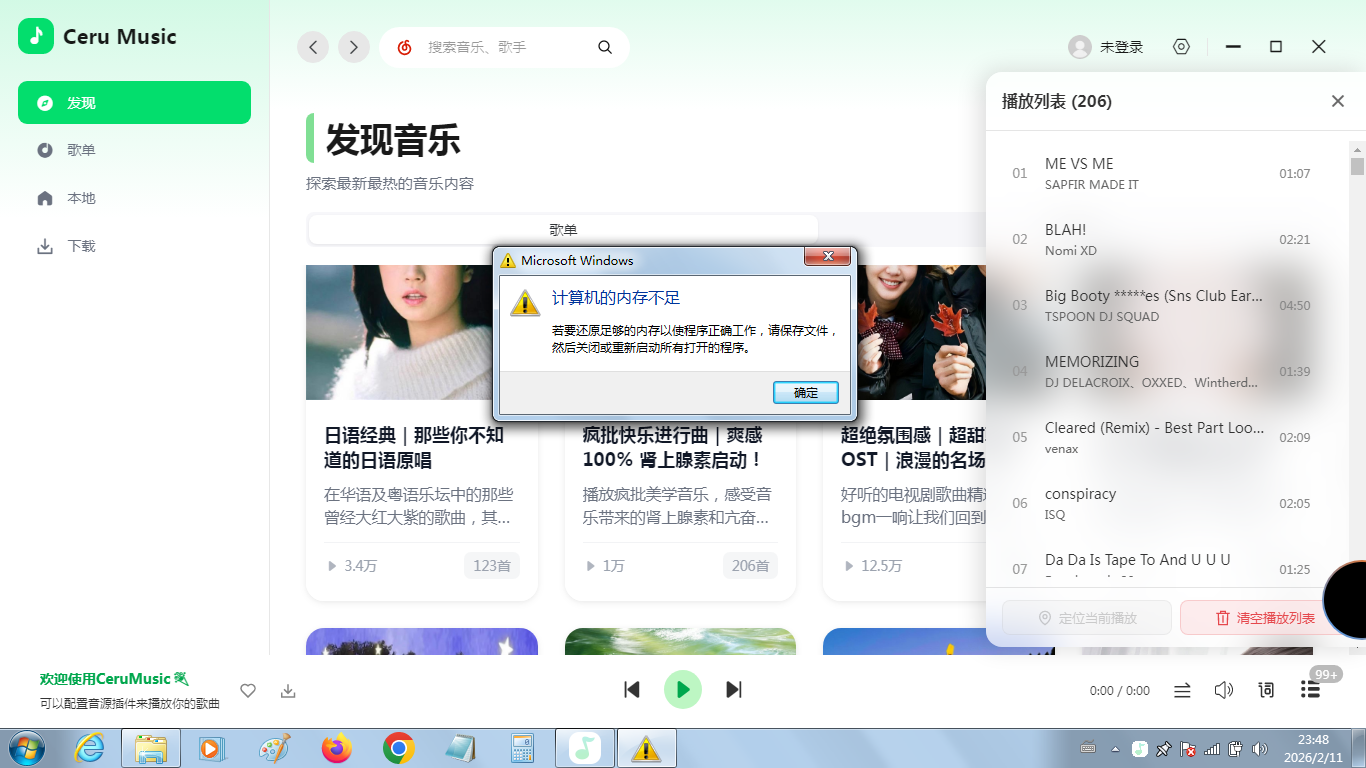Go to the previous track
Viewport: 1366px width, 768px height.
click(x=632, y=689)
